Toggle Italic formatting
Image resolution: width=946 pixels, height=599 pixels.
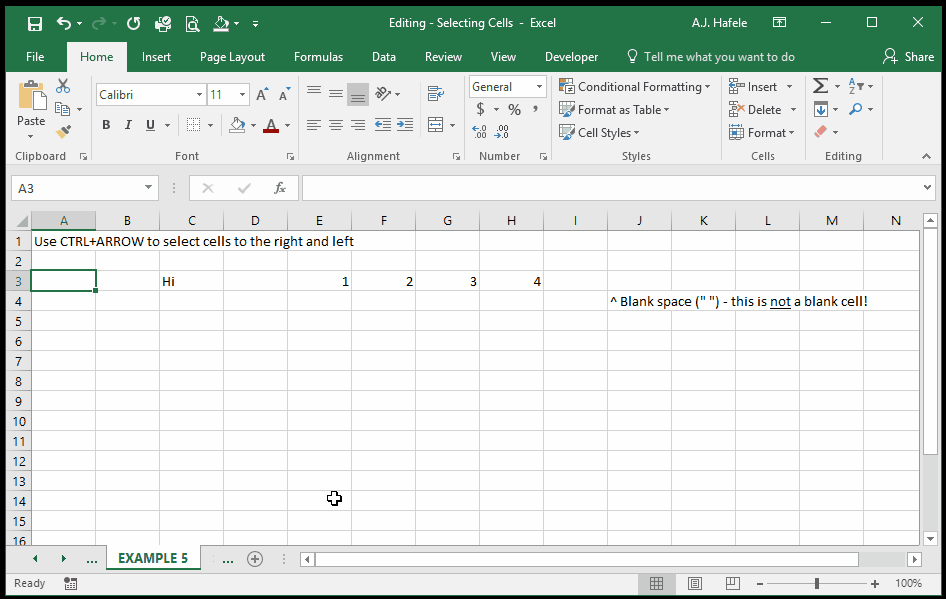tap(128, 125)
